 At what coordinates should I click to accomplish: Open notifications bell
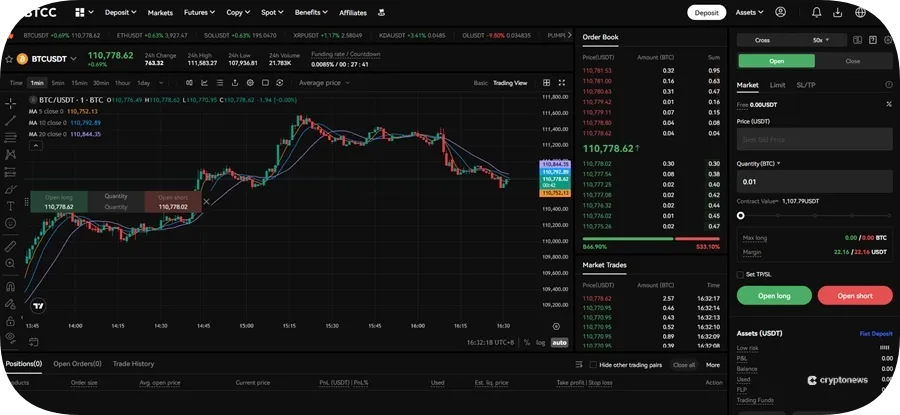click(x=816, y=12)
